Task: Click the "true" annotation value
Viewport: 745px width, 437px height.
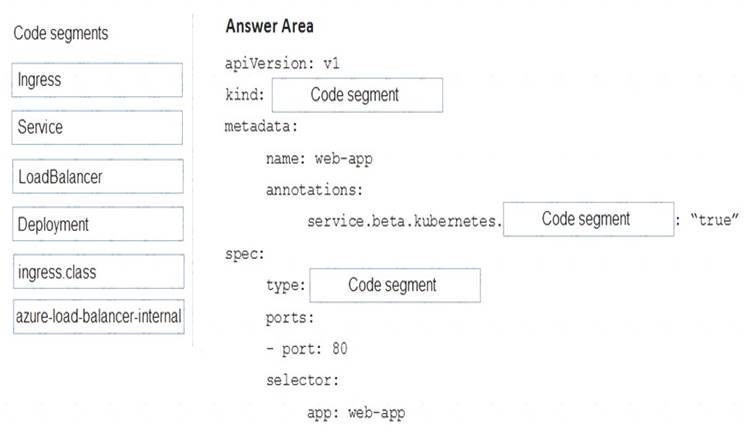Action: [x=714, y=220]
